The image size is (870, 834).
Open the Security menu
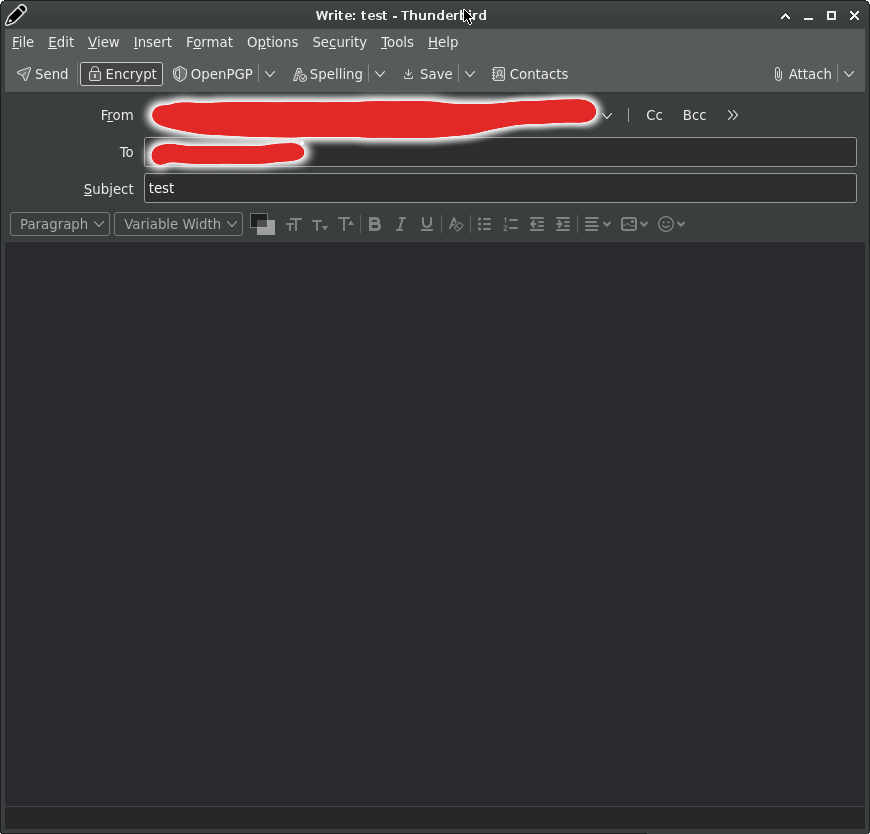tap(339, 42)
